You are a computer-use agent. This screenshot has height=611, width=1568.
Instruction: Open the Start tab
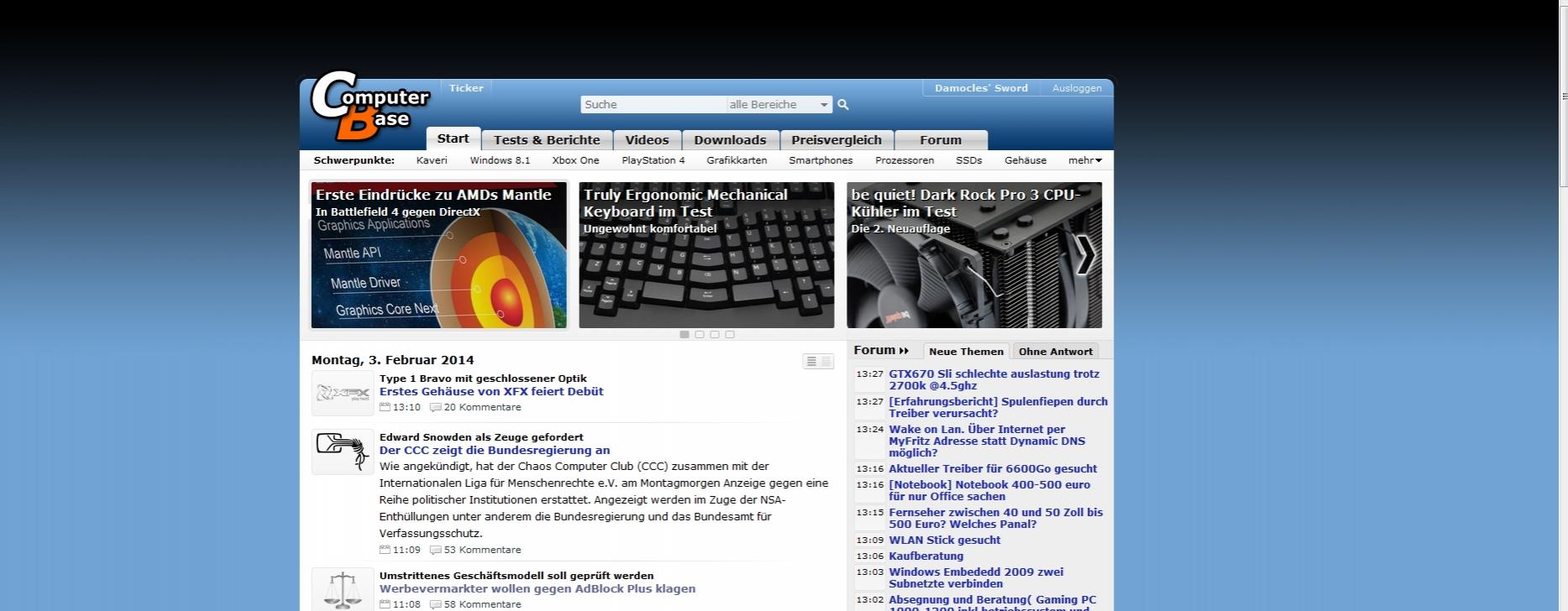(x=453, y=138)
